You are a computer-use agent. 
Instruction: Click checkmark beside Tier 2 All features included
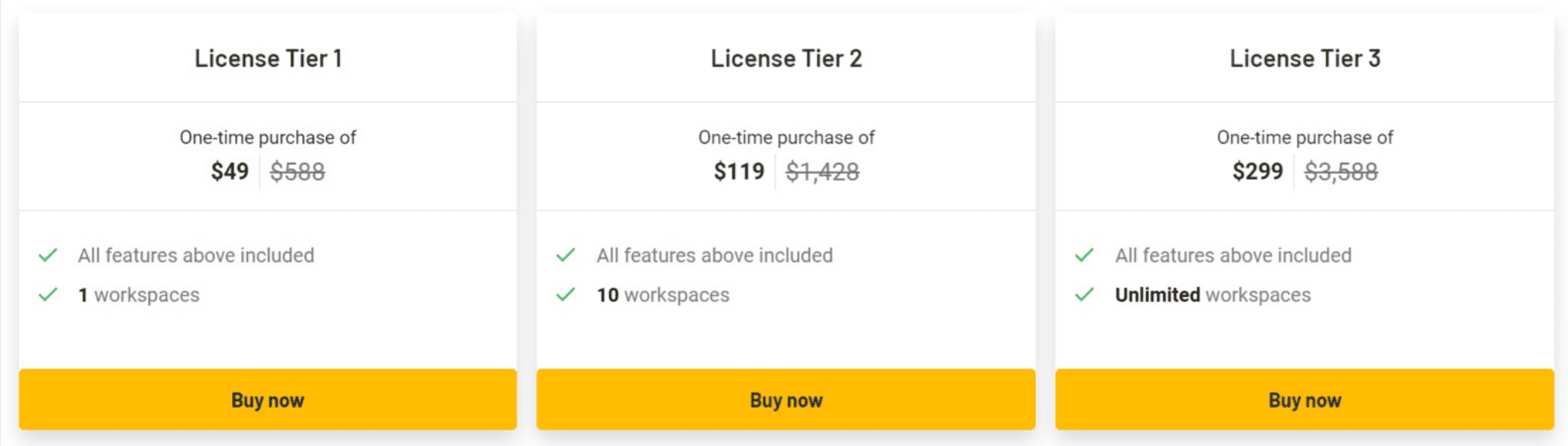(566, 255)
